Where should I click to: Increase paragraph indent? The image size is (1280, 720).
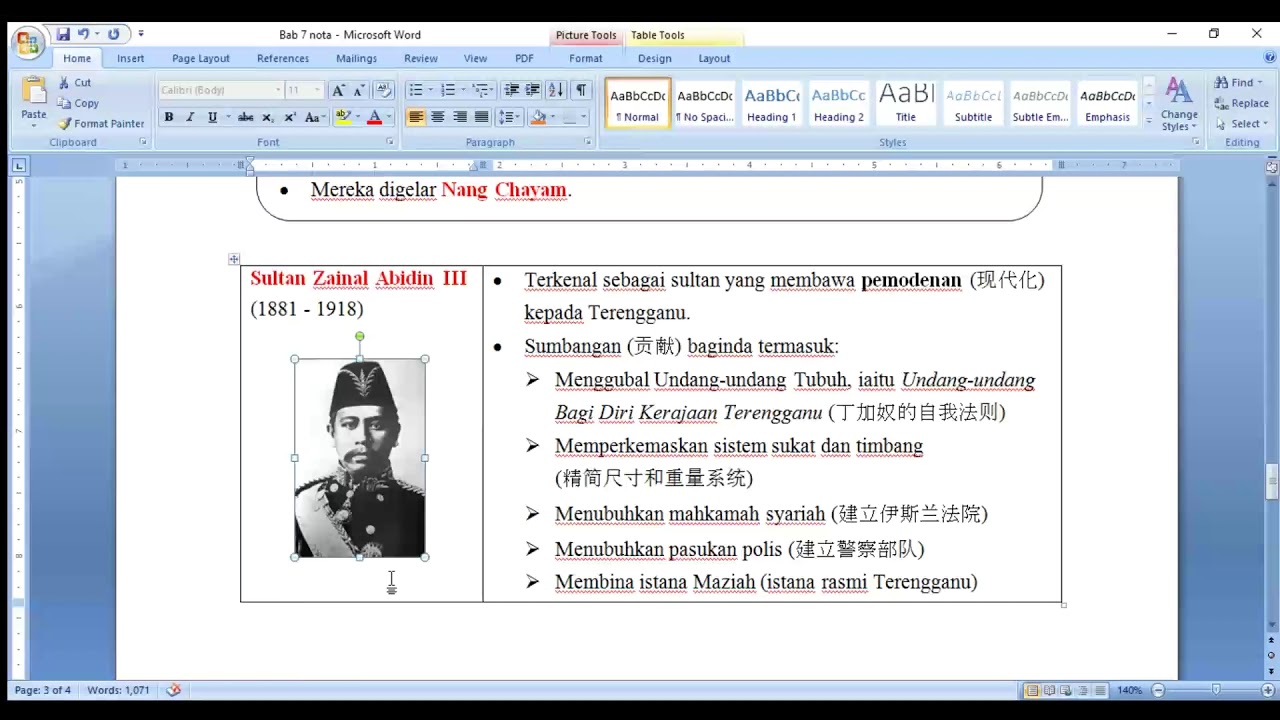(x=533, y=90)
